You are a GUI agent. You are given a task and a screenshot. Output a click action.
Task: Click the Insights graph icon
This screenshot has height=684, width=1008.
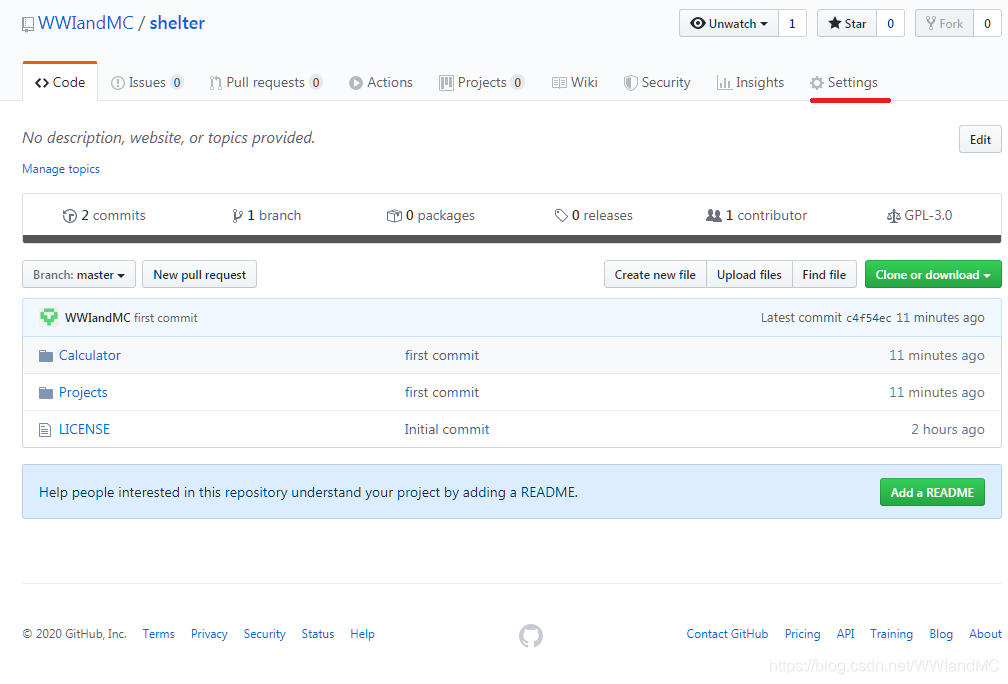[x=724, y=83]
